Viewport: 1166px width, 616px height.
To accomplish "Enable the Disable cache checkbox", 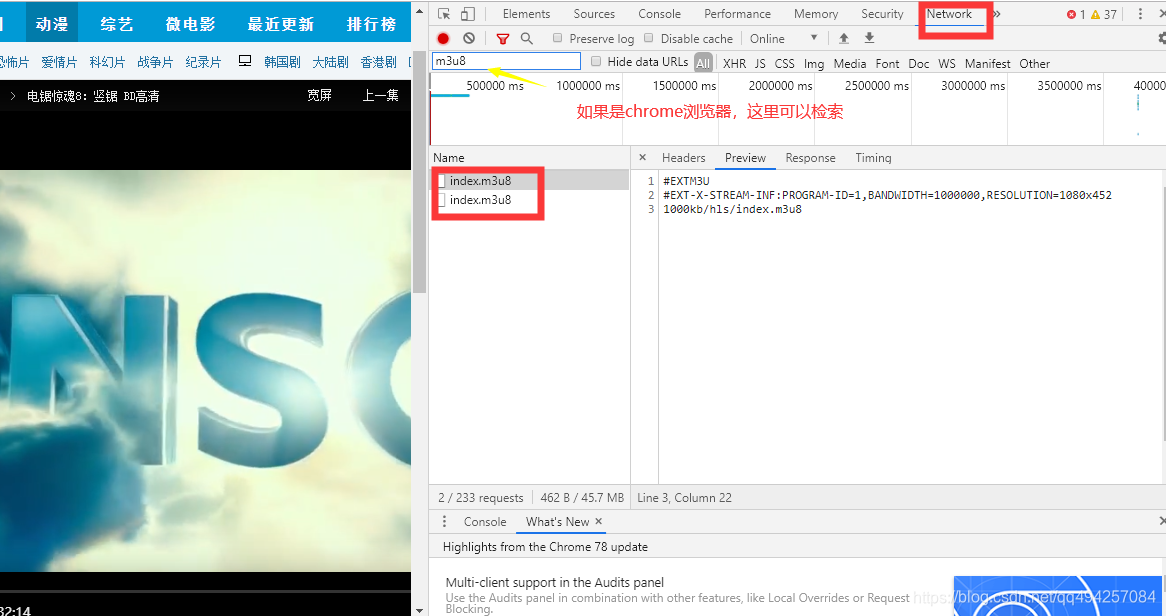I will click(649, 38).
